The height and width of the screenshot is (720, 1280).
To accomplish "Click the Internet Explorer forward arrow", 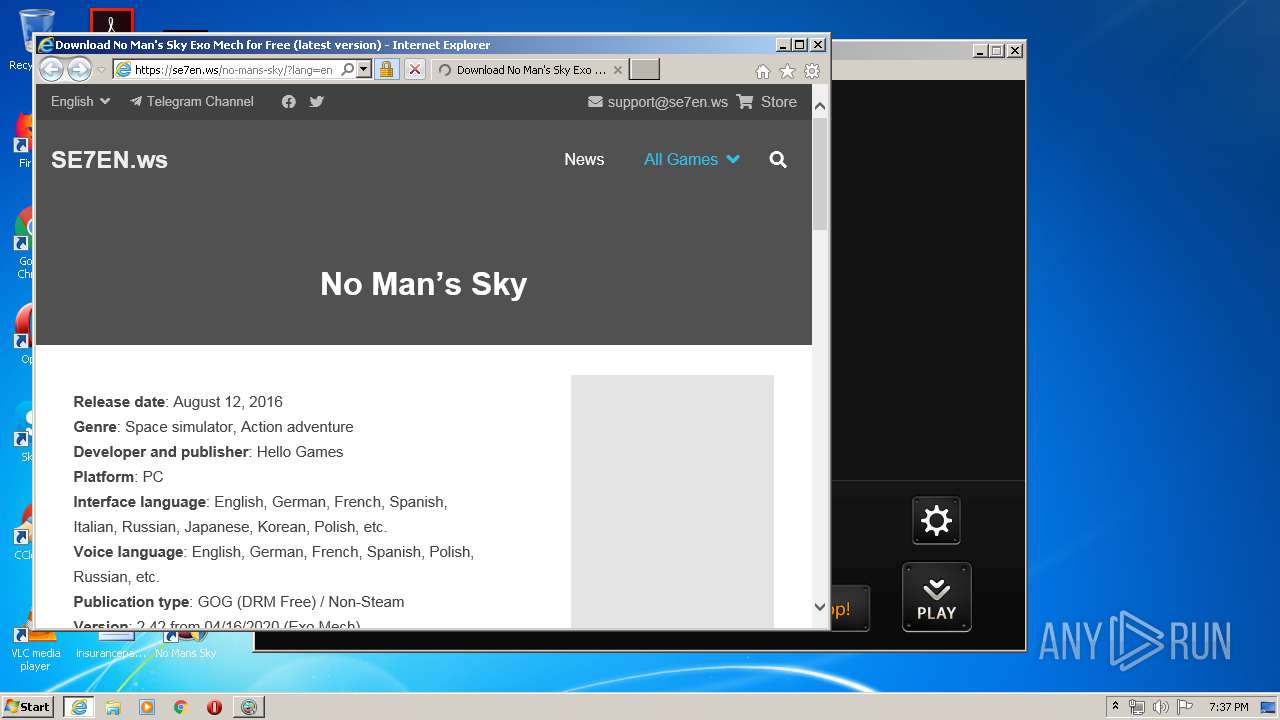I will 79,69.
